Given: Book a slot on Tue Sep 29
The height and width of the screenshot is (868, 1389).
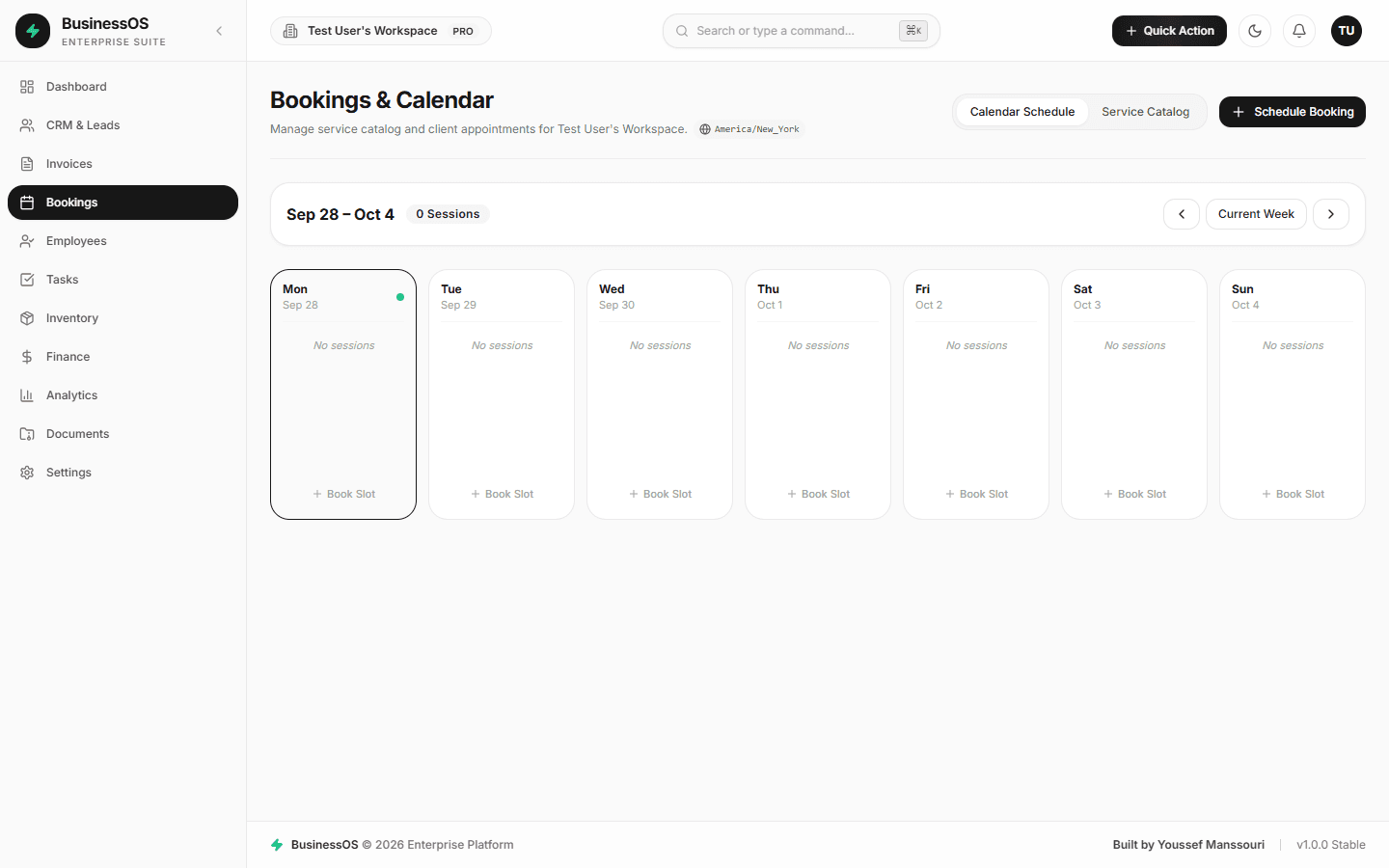Looking at the screenshot, I should [x=502, y=494].
